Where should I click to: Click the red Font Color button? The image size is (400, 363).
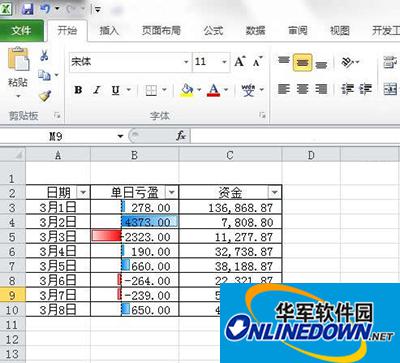pos(213,90)
